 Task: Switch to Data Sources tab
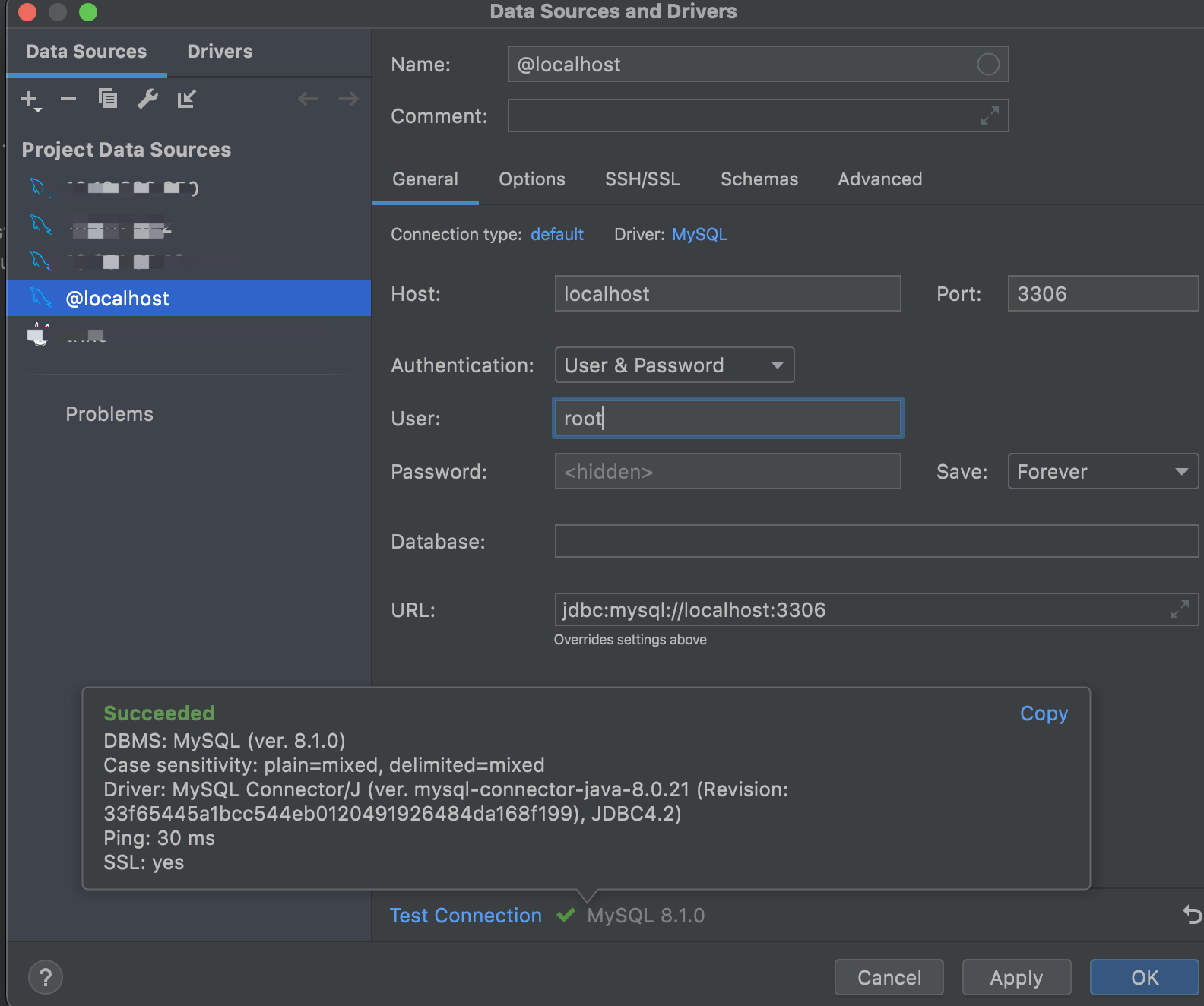click(87, 52)
